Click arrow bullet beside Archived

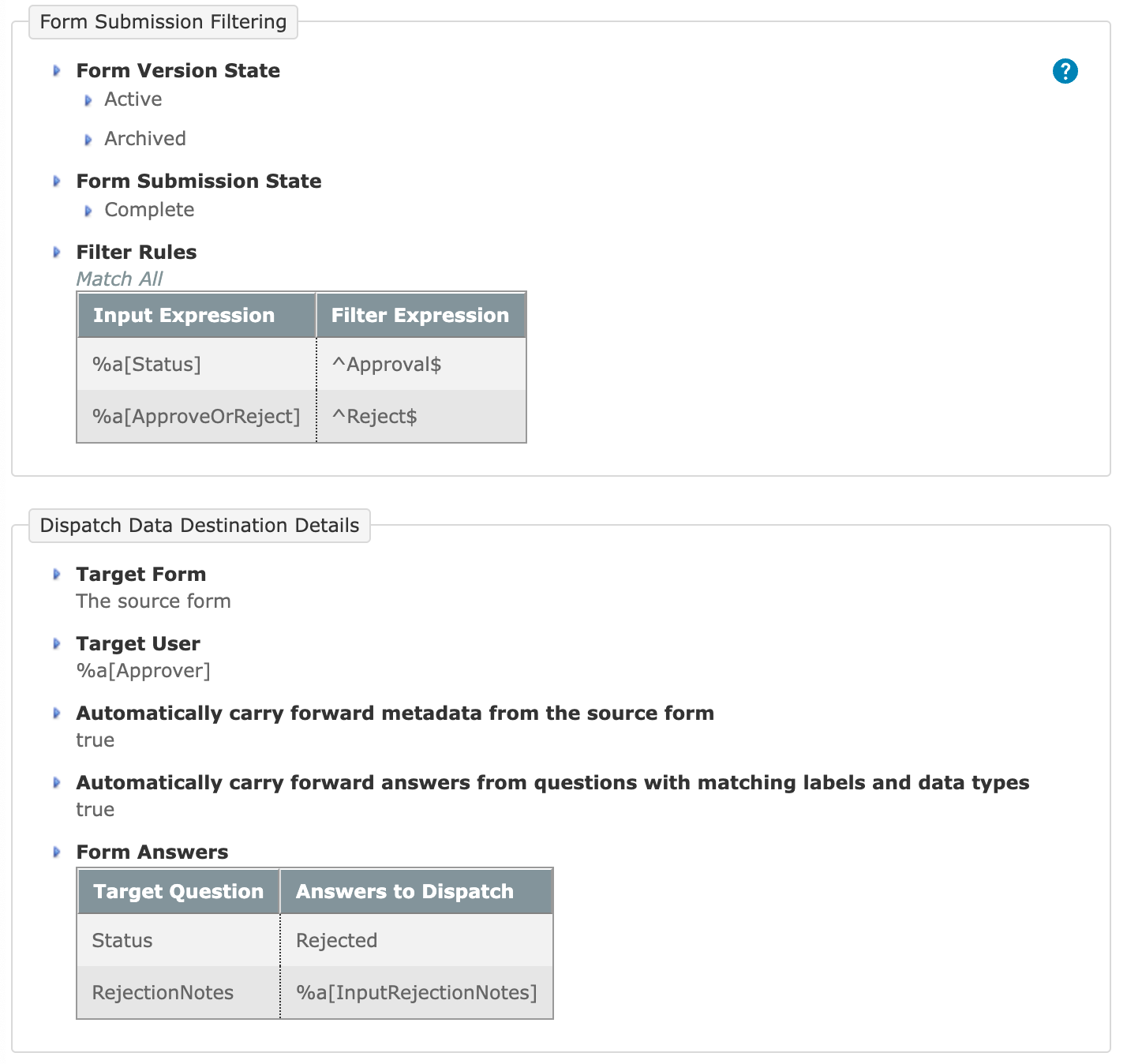(88, 140)
